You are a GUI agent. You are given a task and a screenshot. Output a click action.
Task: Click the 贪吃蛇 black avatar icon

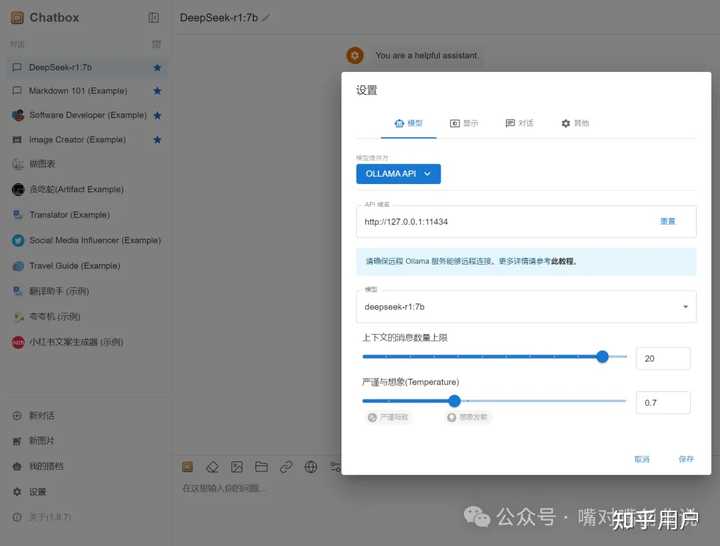[x=18, y=189]
